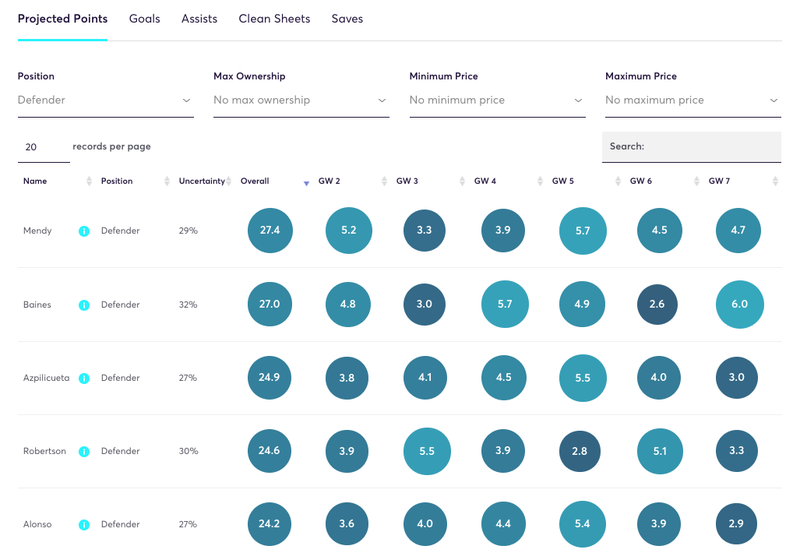Focus the Search input box

pyautogui.click(x=691, y=147)
